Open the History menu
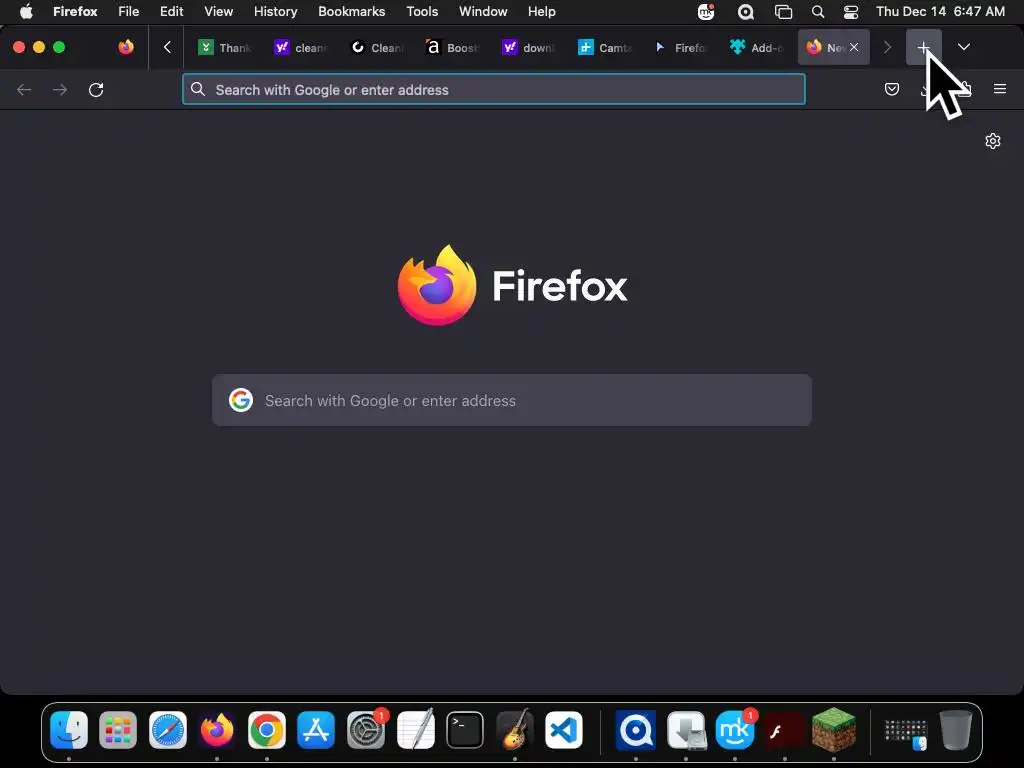 coord(276,11)
